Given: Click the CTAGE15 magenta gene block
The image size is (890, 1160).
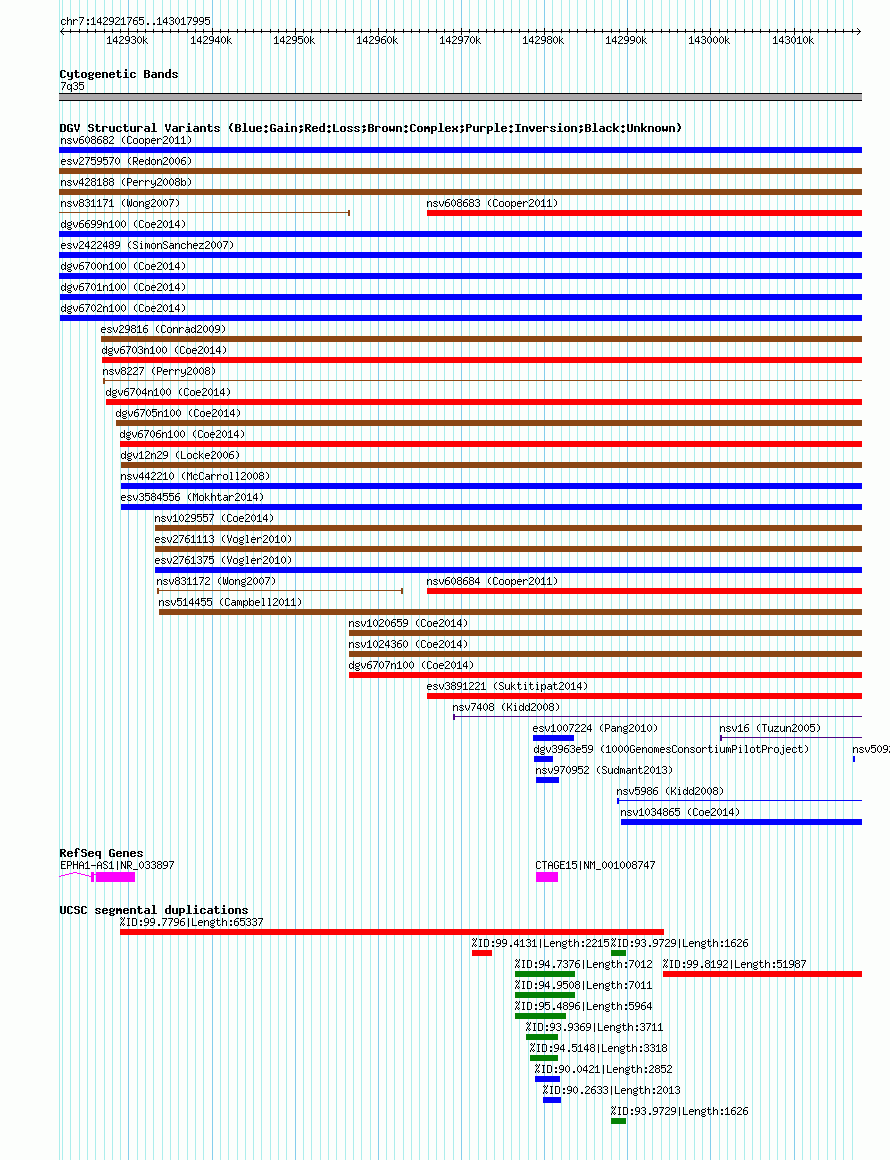Looking at the screenshot, I should click(x=547, y=877).
